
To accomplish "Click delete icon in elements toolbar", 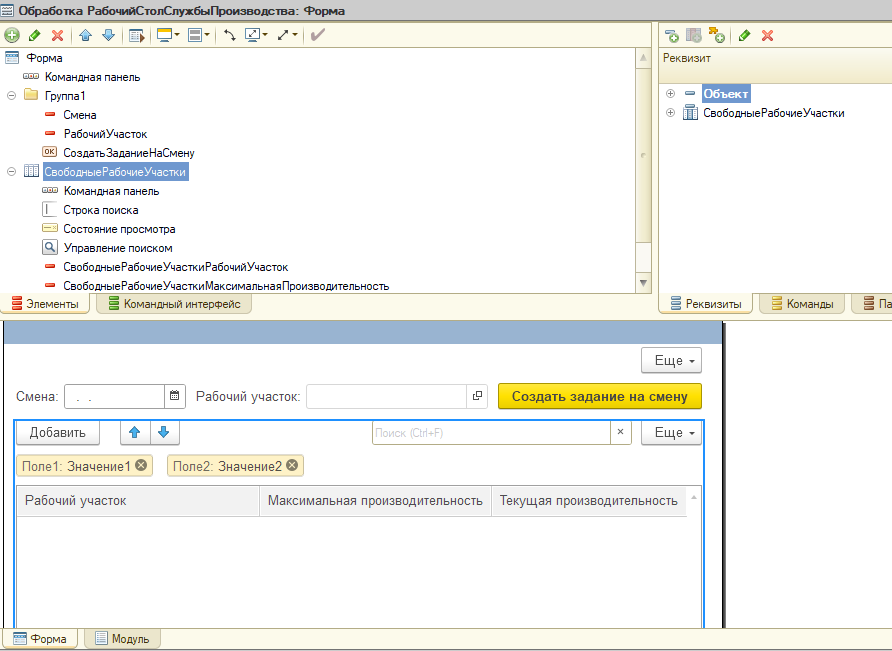I will pos(57,35).
